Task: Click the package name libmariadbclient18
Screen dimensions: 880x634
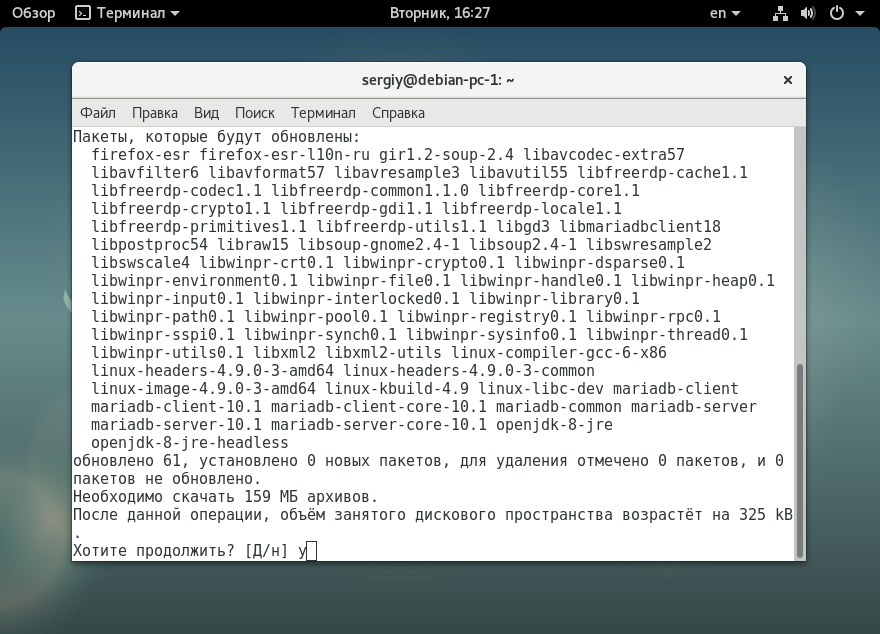Action: coord(640,227)
